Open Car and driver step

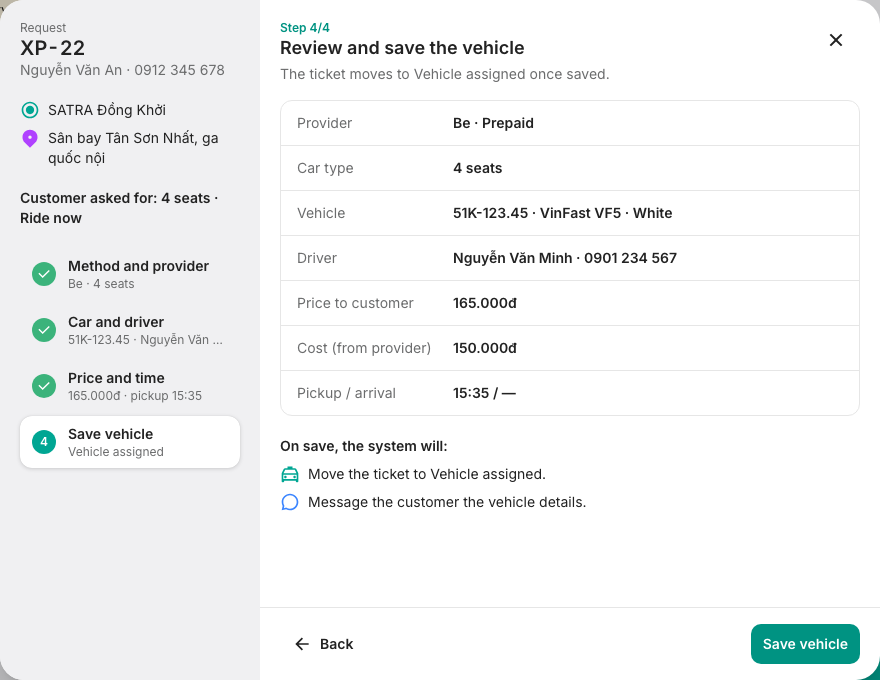(x=130, y=330)
